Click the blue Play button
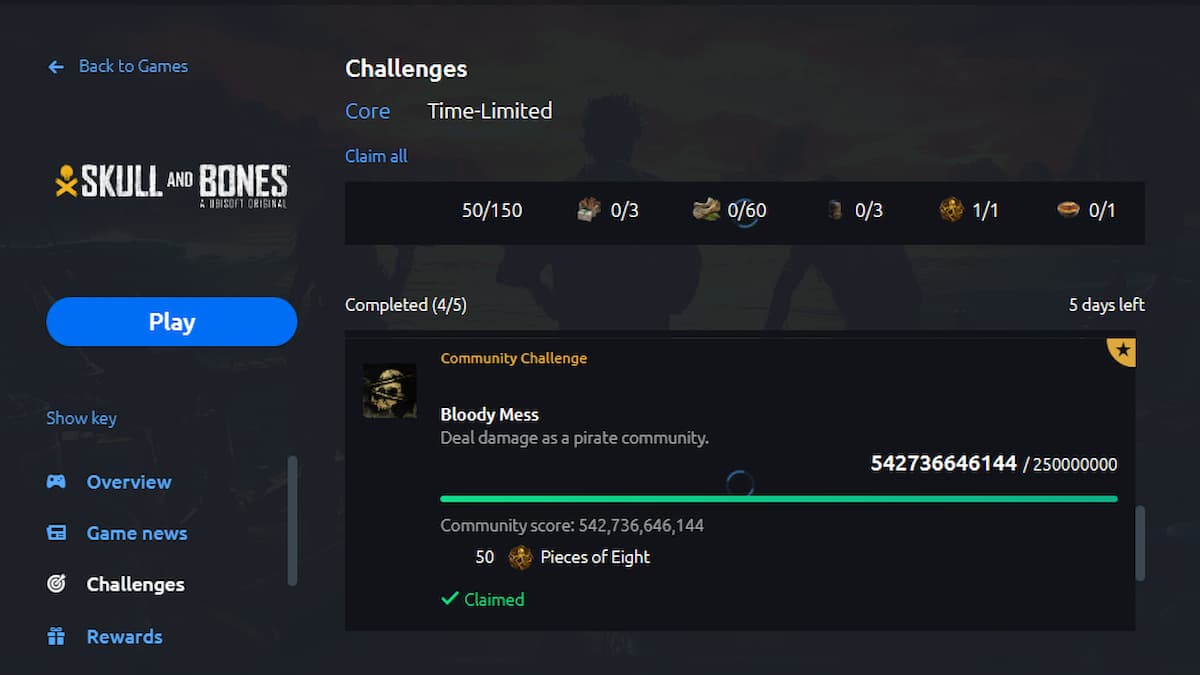 click(x=172, y=322)
